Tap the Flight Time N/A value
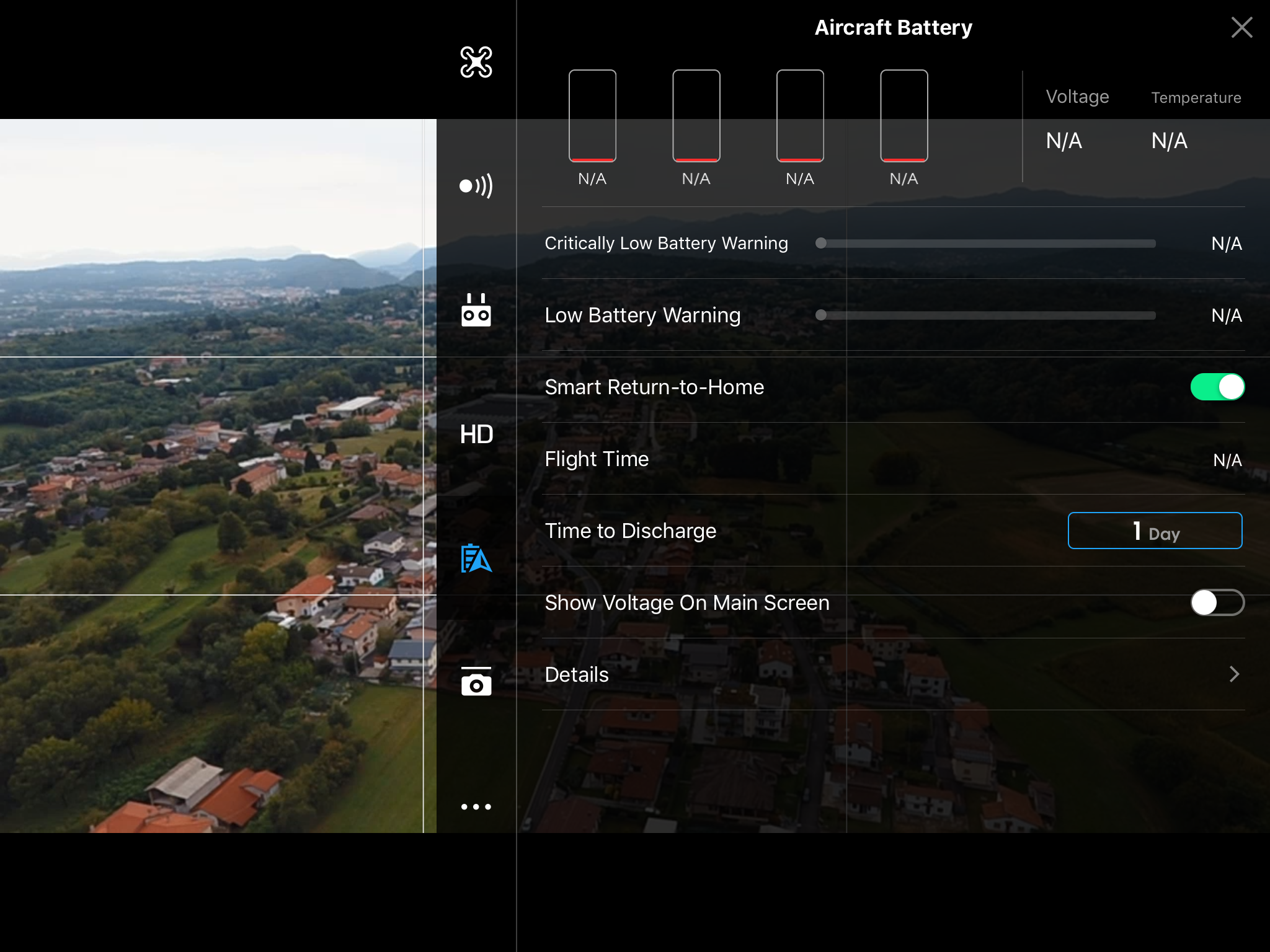Viewport: 1270px width, 952px height. 1227,460
